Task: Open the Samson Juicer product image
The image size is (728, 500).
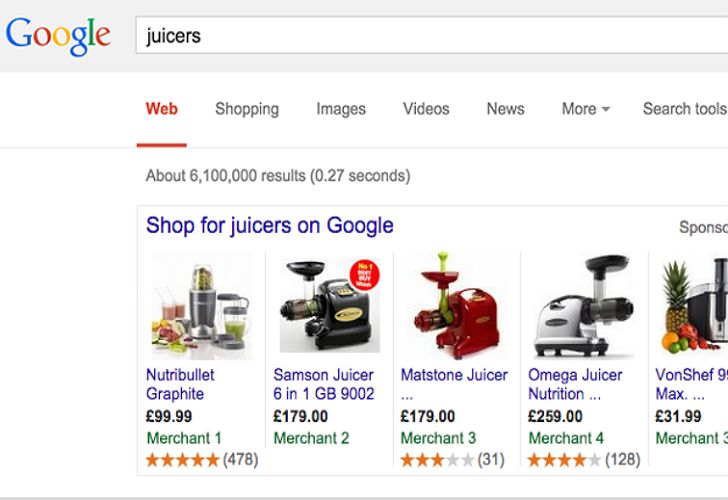Action: [330, 305]
